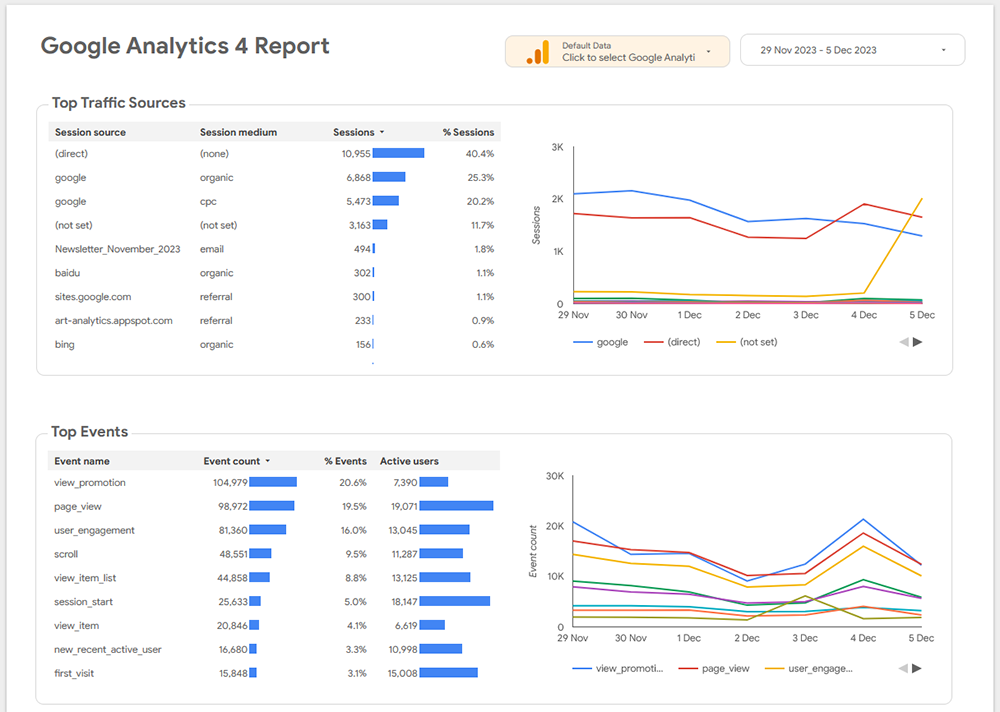The image size is (1000, 712).
Task: Click the yellow (not set) legend swatch
Action: tap(724, 342)
